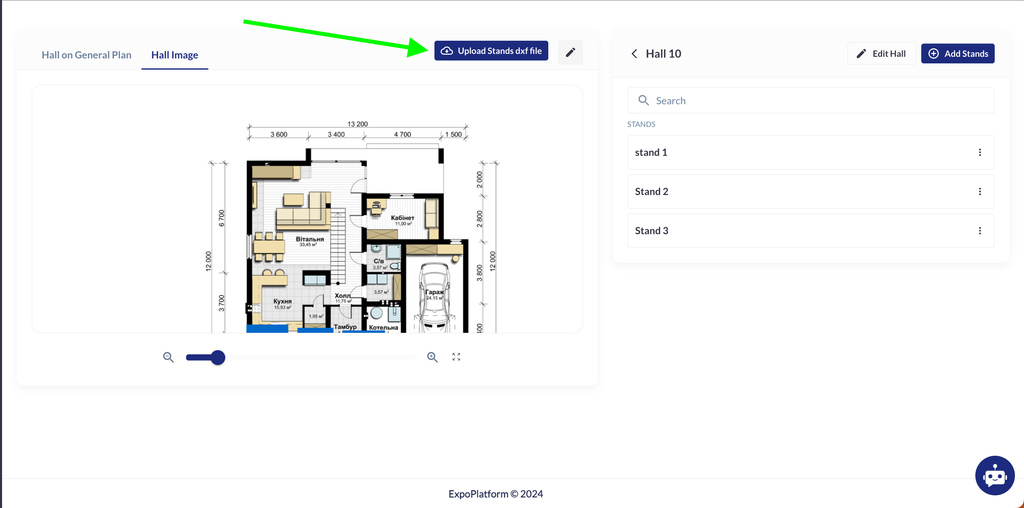Open the chatbot assistant robot icon

[x=994, y=476]
